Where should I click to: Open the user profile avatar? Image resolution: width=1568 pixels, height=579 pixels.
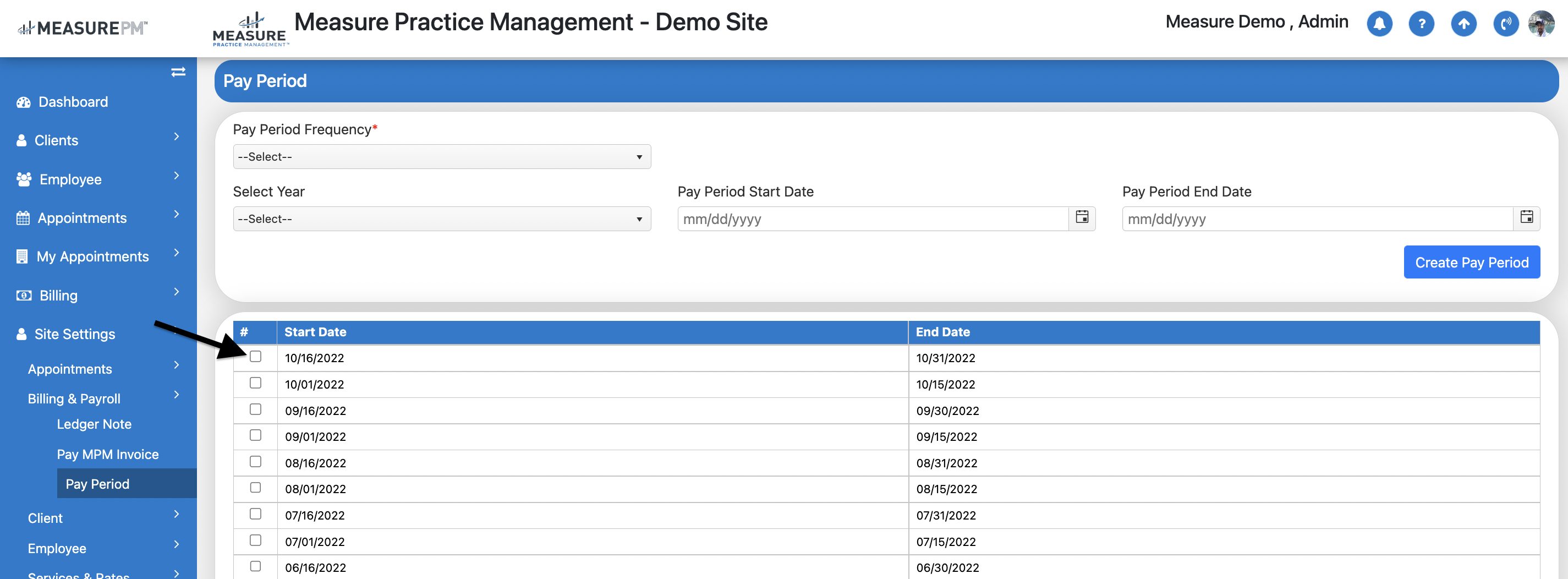(1541, 24)
